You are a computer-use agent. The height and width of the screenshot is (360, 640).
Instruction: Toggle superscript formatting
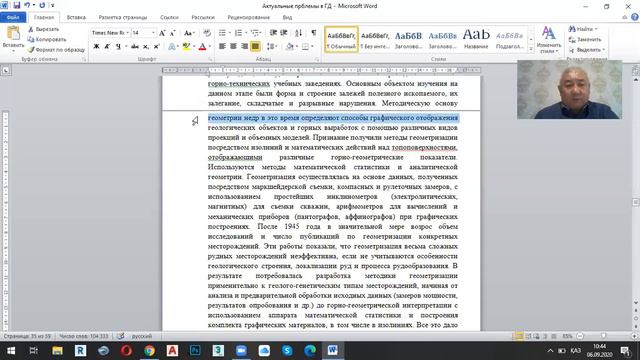click(x=156, y=47)
